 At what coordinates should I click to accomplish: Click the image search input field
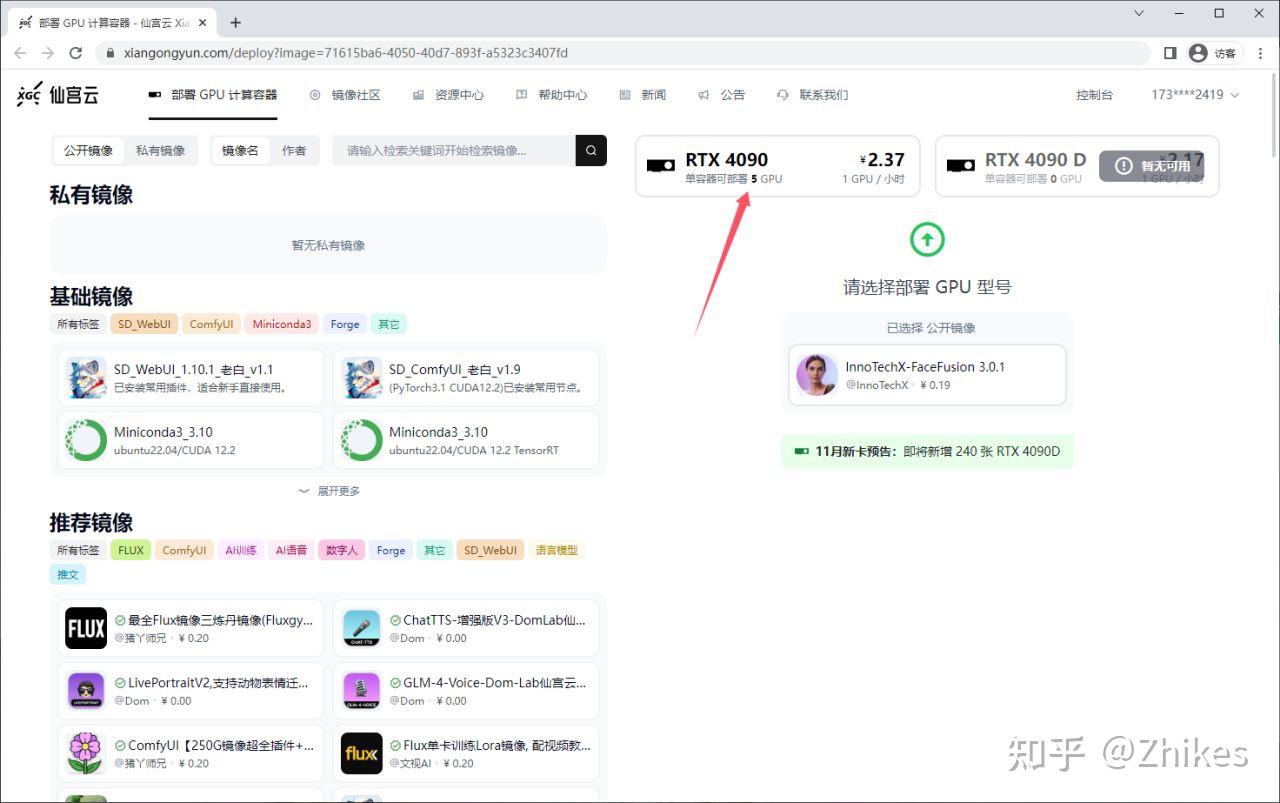pyautogui.click(x=454, y=150)
